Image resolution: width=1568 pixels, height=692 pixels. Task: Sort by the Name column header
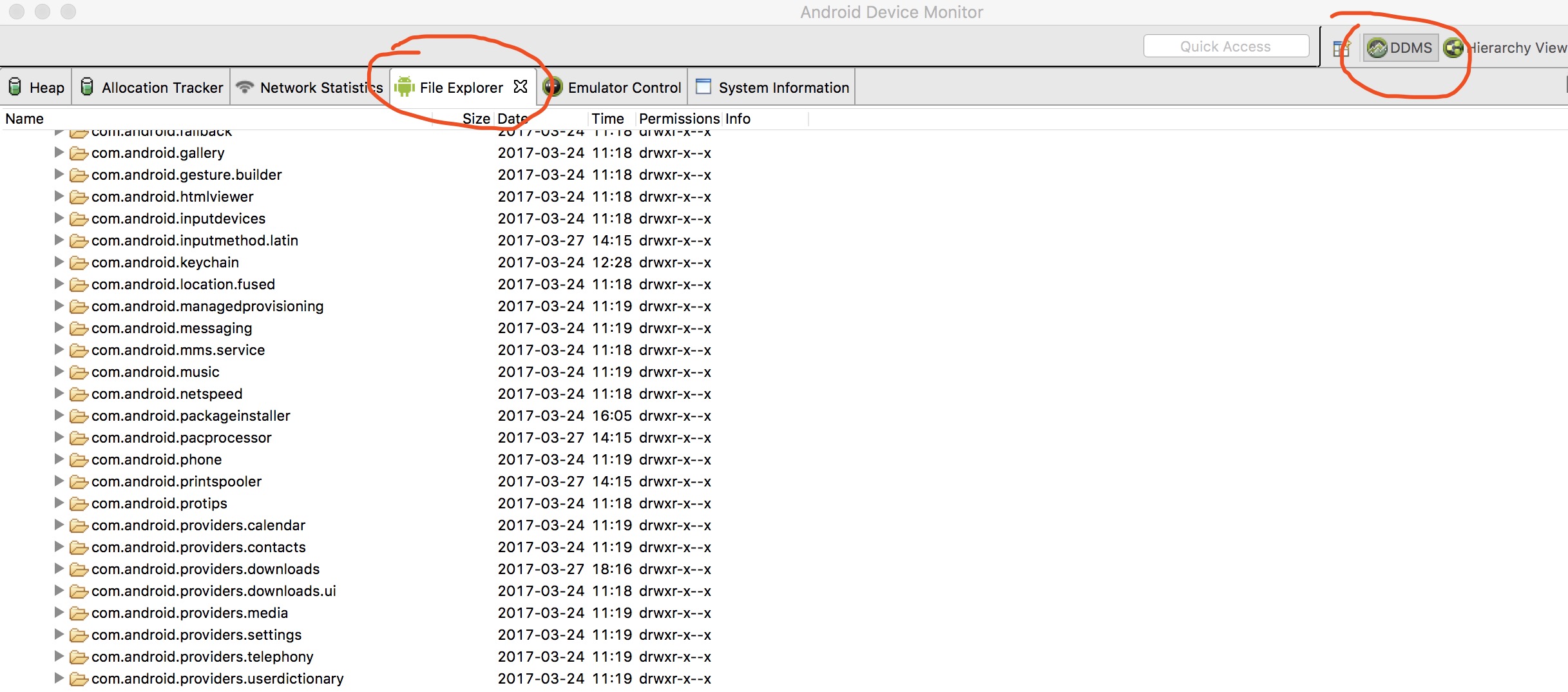click(x=24, y=119)
